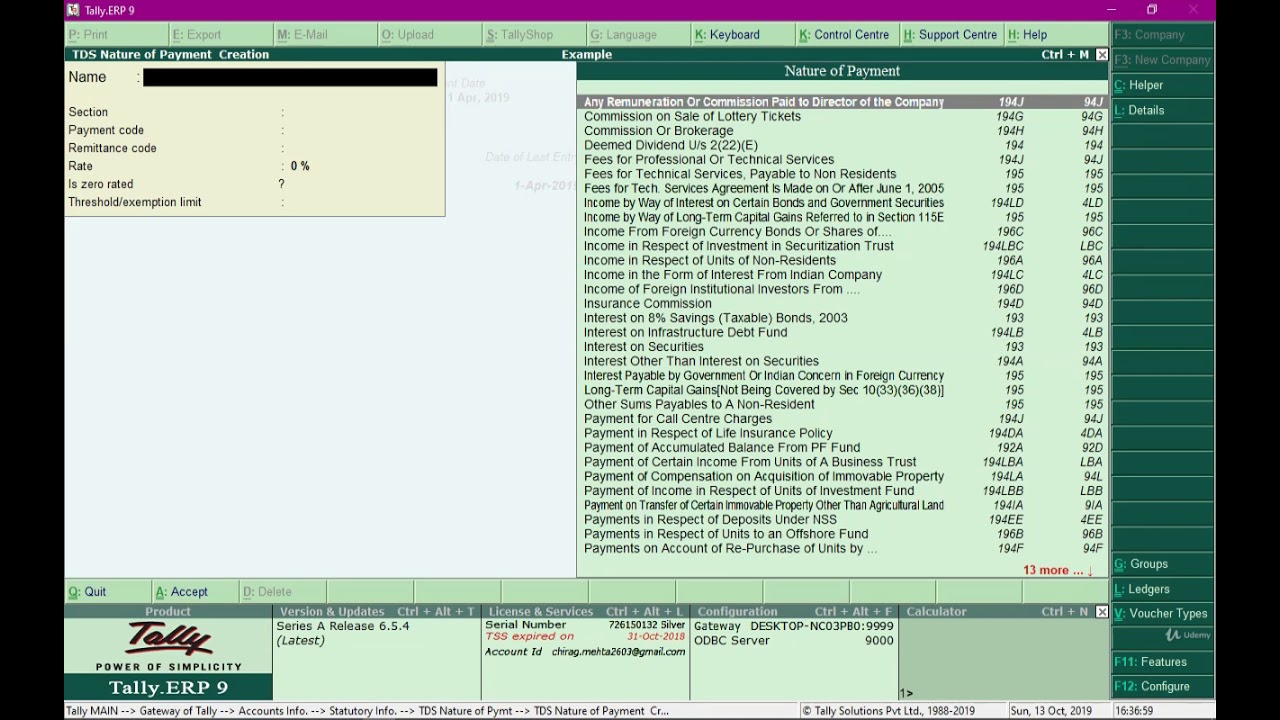Select 'Commission on Sale of Lottery Tickets'
1280x720 pixels.
click(843, 116)
